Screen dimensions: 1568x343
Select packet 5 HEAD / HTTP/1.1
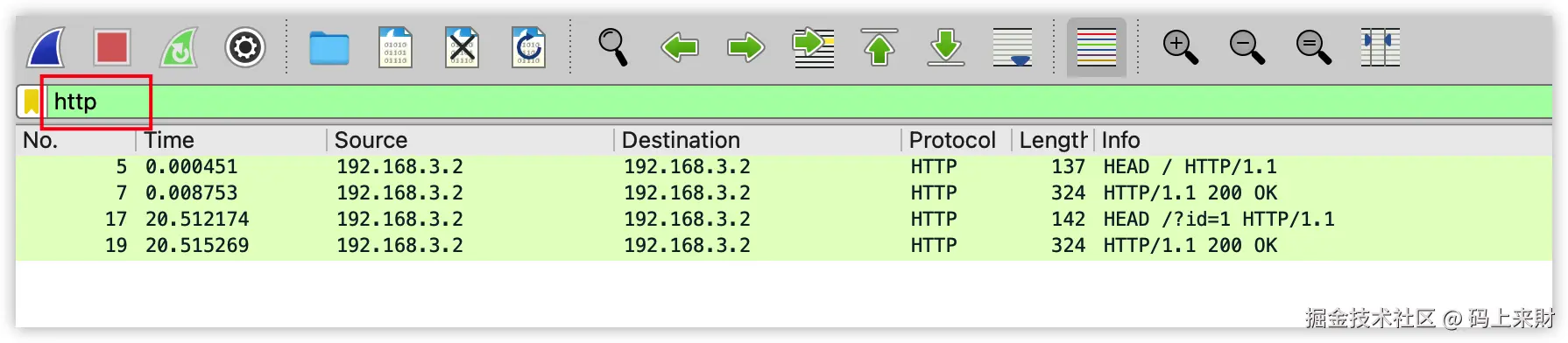click(784, 166)
